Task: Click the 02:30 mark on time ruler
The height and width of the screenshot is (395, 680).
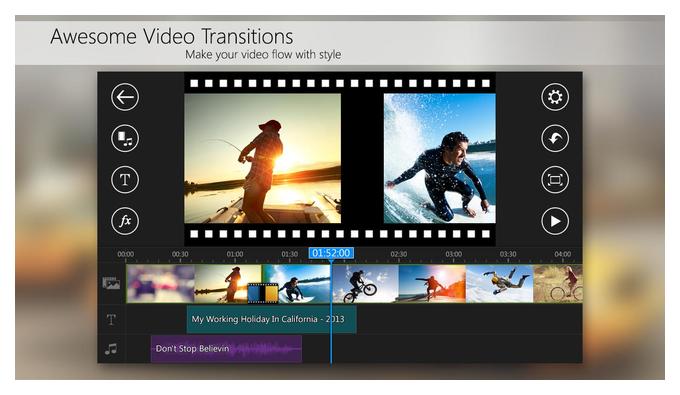Action: pyautogui.click(x=399, y=254)
